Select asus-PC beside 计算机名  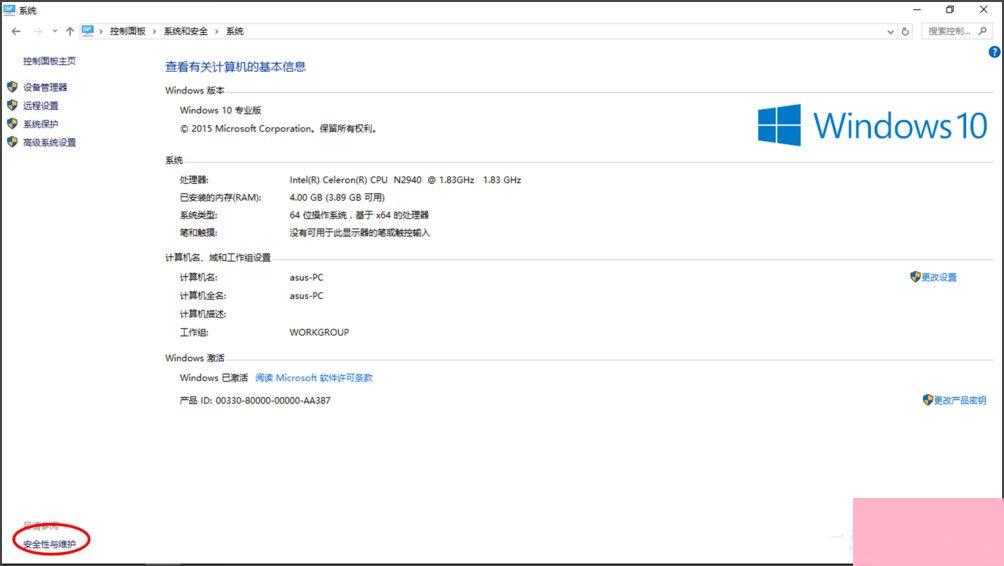click(x=306, y=277)
